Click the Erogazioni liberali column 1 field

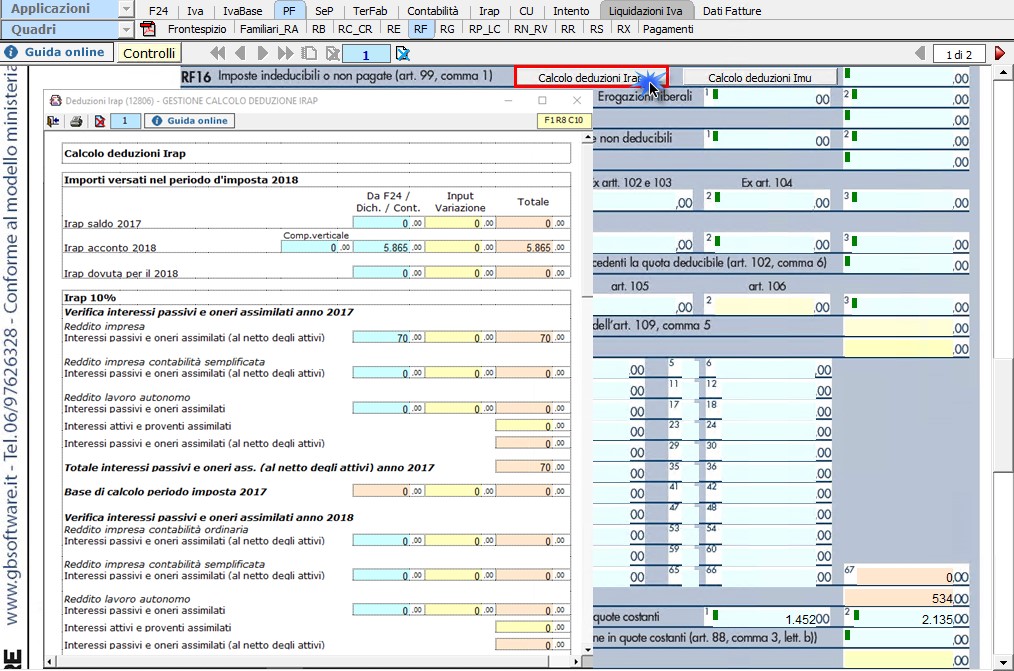pos(768,98)
